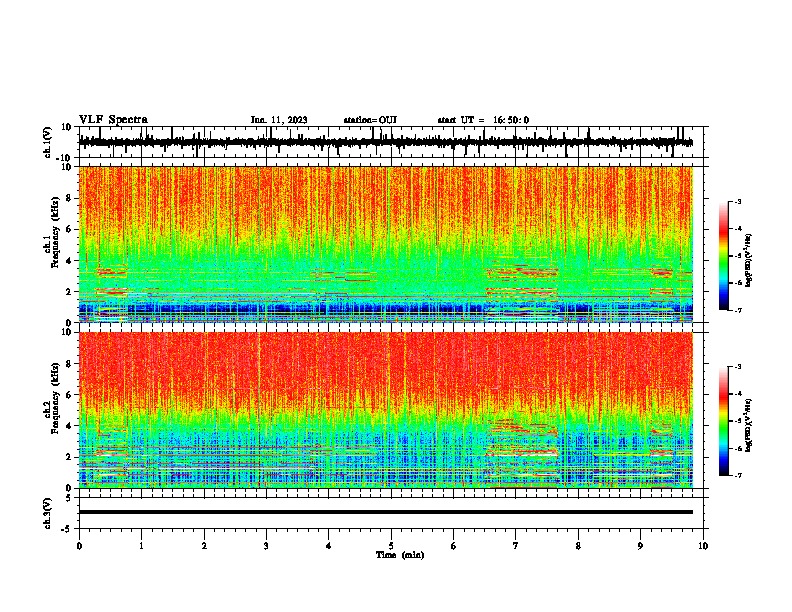Click inside the ch.2 spectrogram plot

point(385,410)
